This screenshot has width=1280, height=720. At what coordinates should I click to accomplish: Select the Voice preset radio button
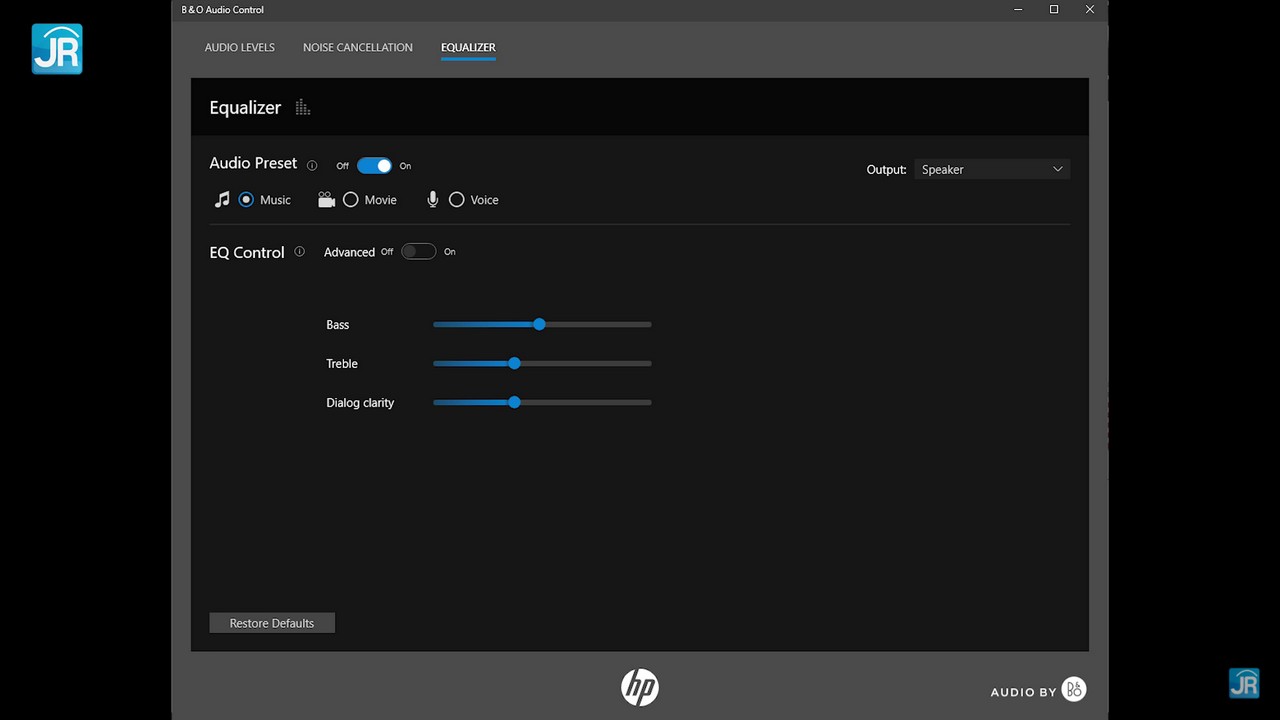tap(457, 200)
